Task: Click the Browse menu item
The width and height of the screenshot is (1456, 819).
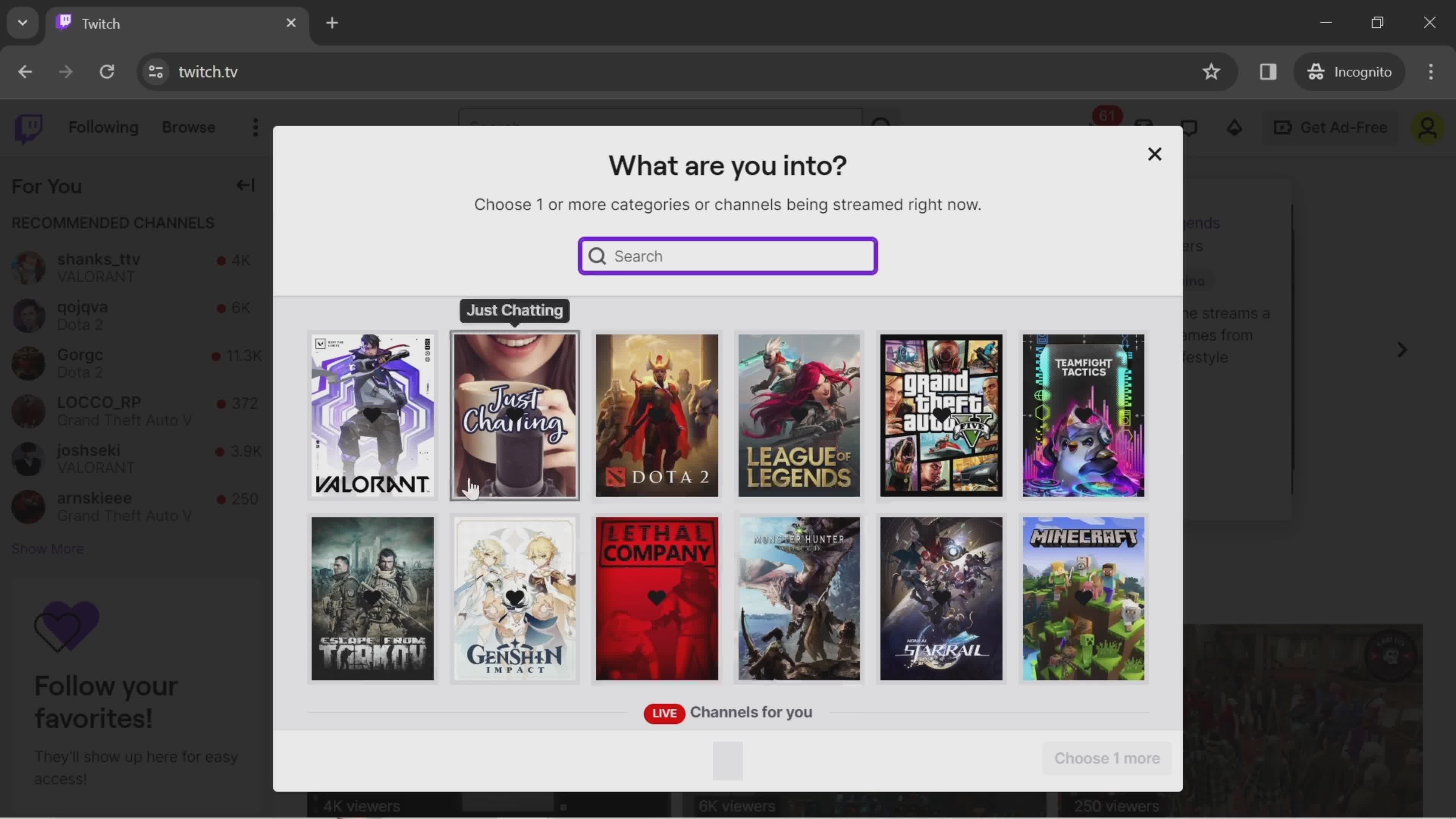Action: [x=188, y=127]
